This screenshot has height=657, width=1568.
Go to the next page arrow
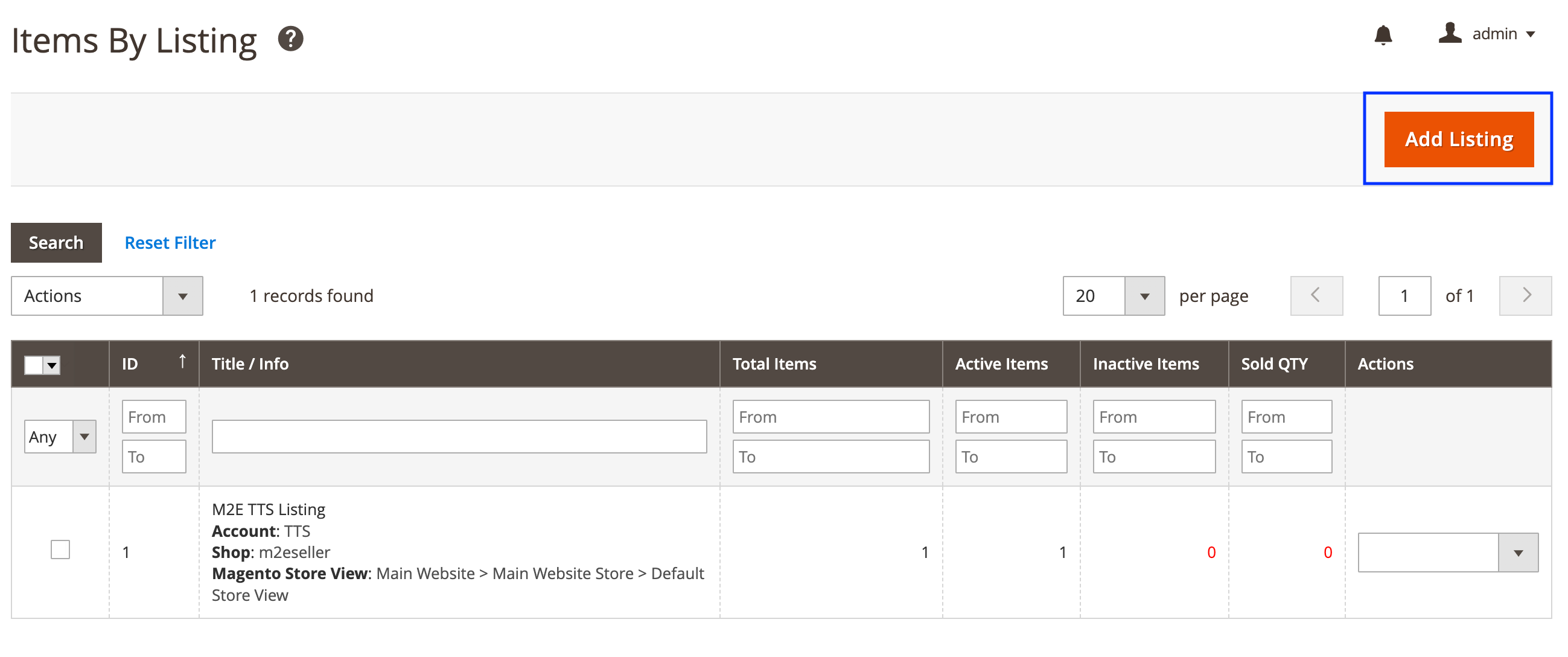(x=1525, y=295)
